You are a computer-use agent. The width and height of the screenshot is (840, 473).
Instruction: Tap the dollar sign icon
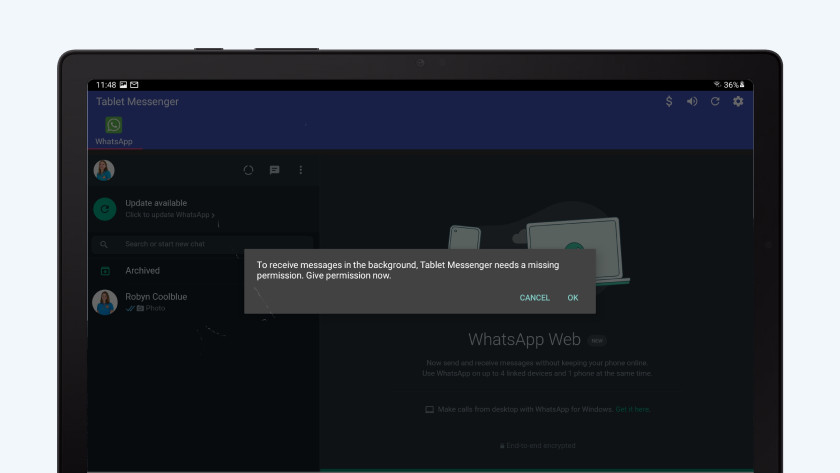coord(669,102)
